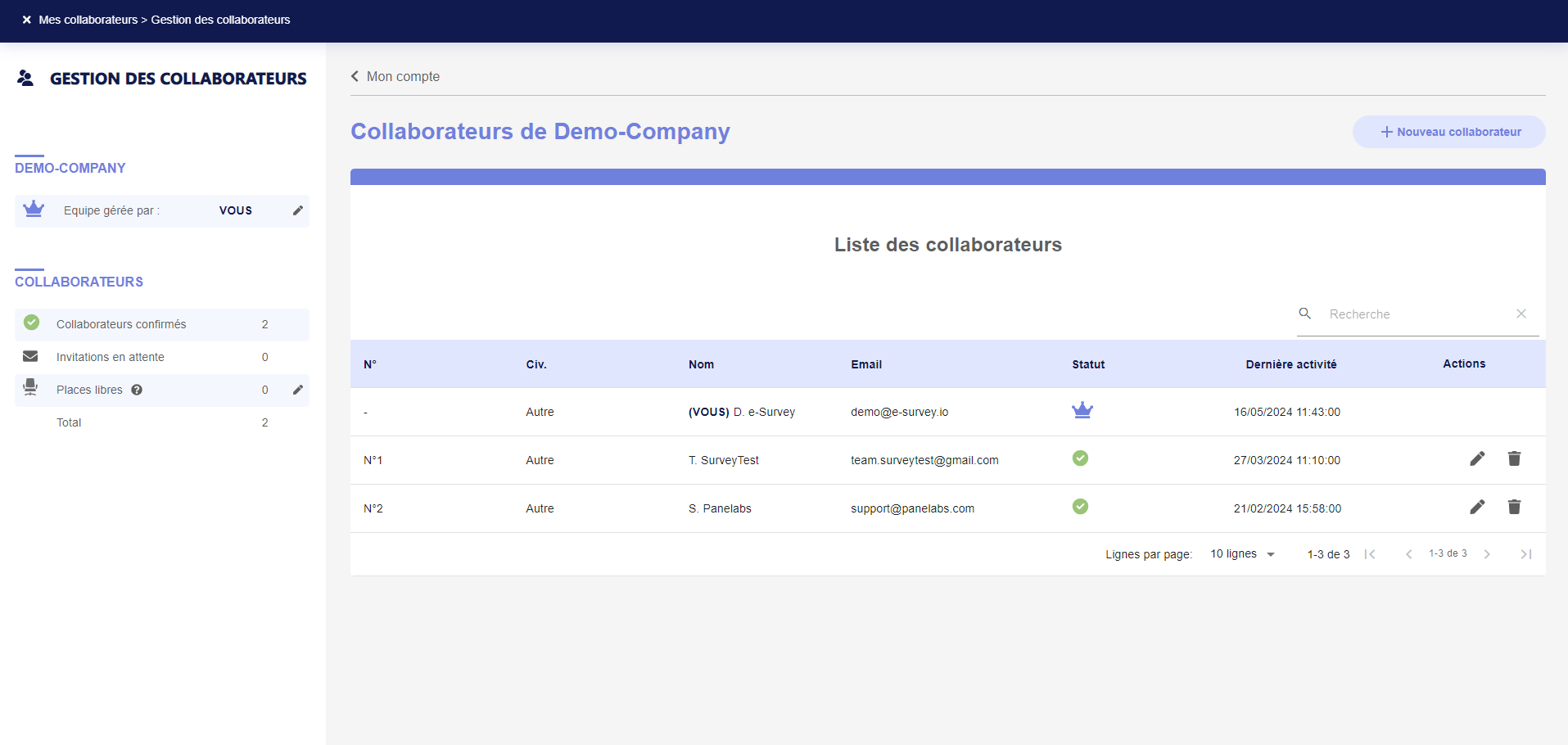Edit the Places libres count

[x=298, y=390]
